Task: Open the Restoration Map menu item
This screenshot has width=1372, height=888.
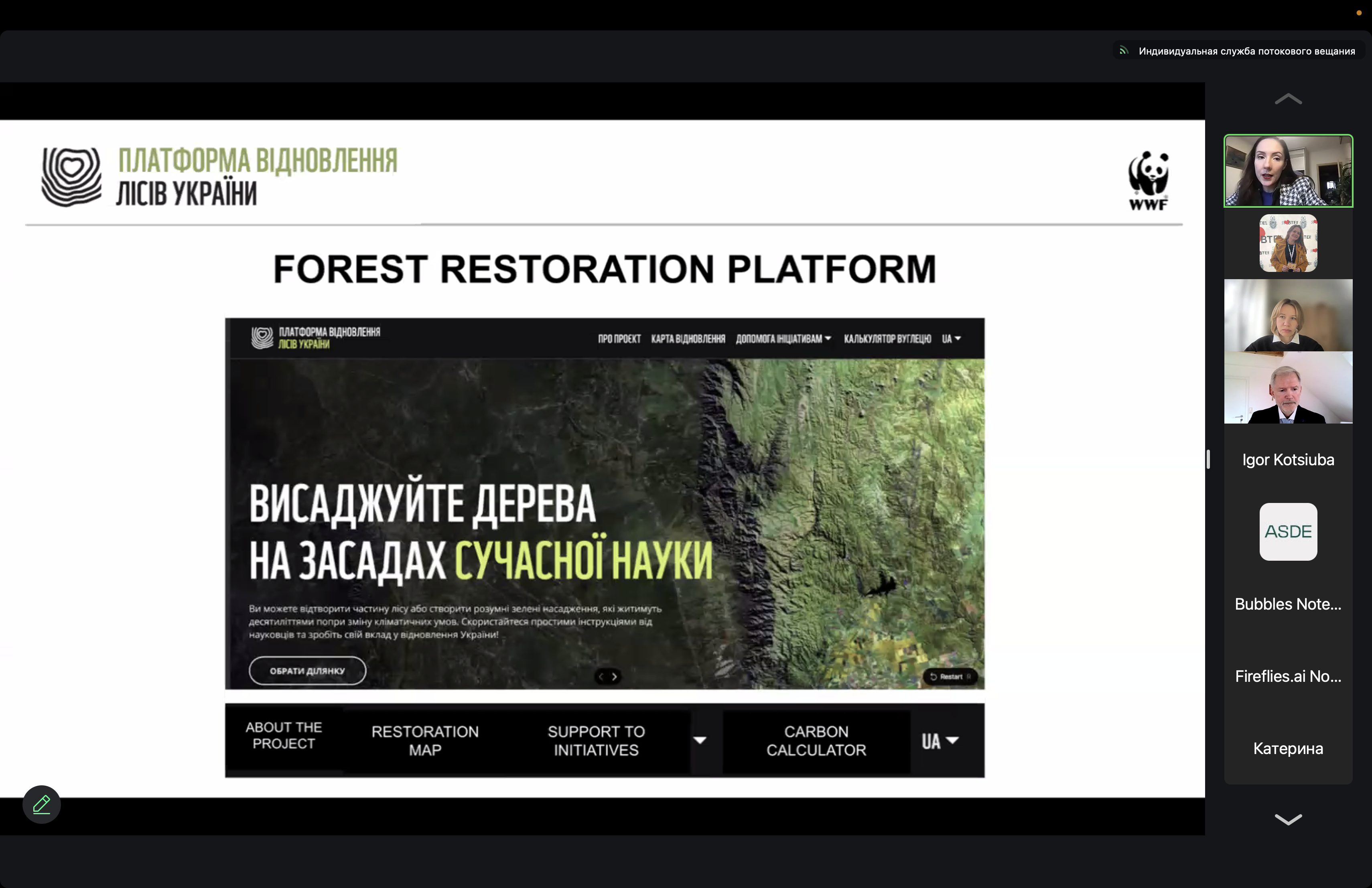Action: [425, 740]
